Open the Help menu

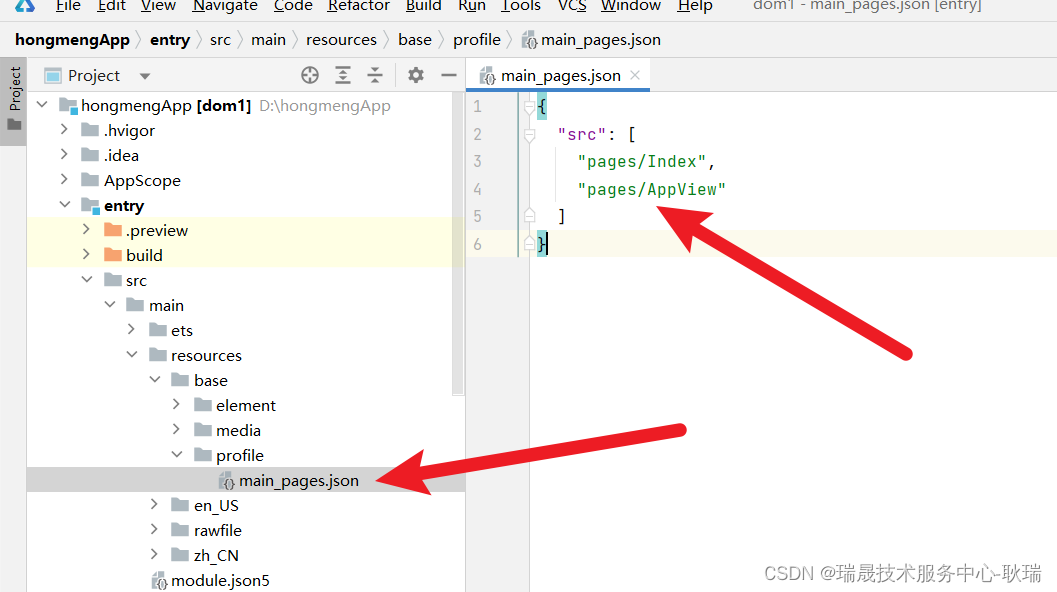[x=695, y=6]
